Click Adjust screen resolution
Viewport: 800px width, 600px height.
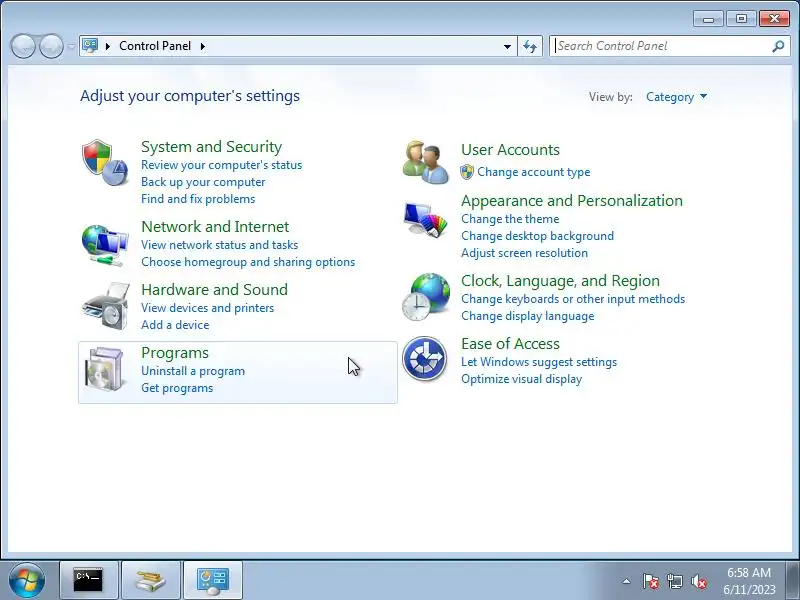coord(524,253)
